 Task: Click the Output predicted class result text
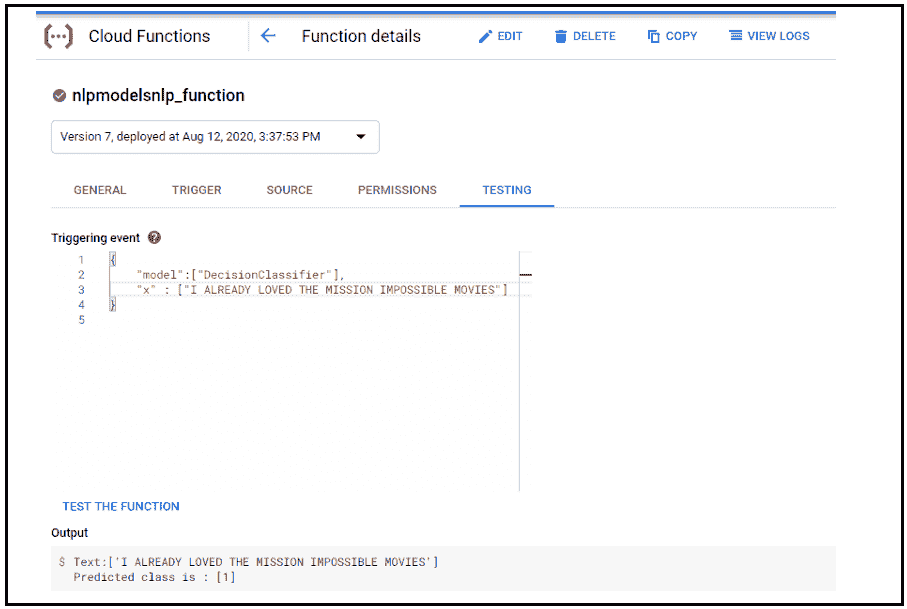pos(155,577)
